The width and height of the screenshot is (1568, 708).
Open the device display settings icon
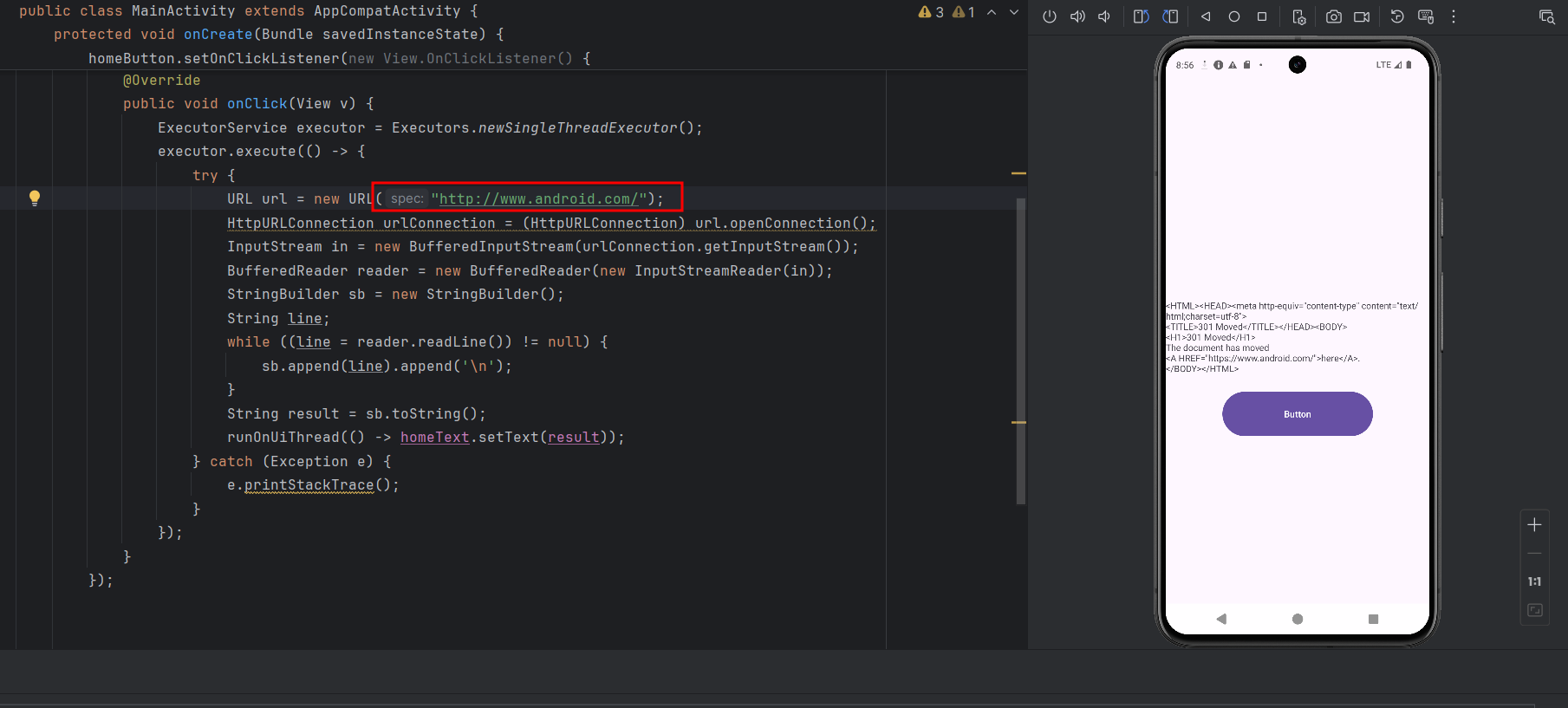point(1298,16)
